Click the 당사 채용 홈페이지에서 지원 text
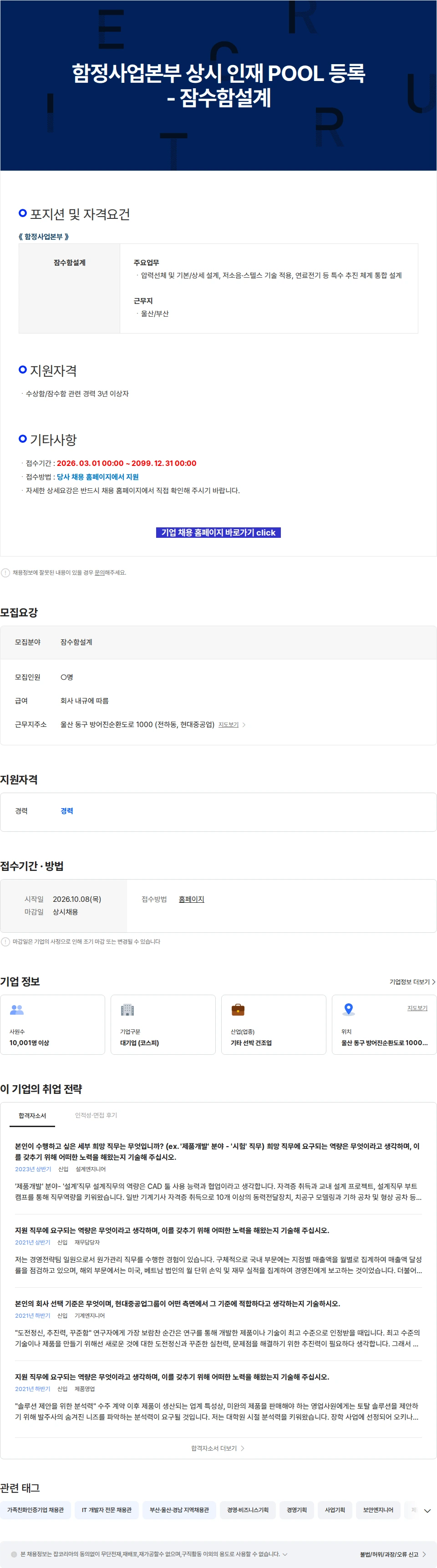Viewport: 437px width, 1568px height. click(x=97, y=476)
